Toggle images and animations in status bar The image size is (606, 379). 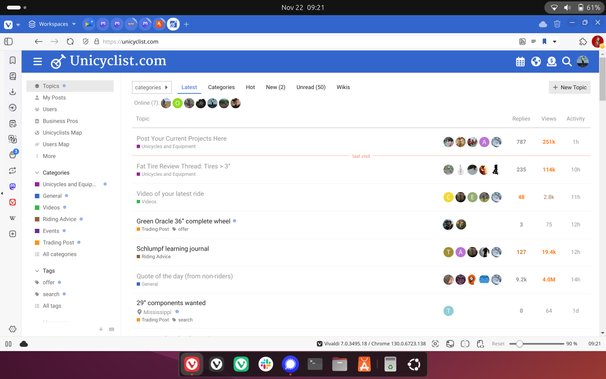click(x=450, y=344)
